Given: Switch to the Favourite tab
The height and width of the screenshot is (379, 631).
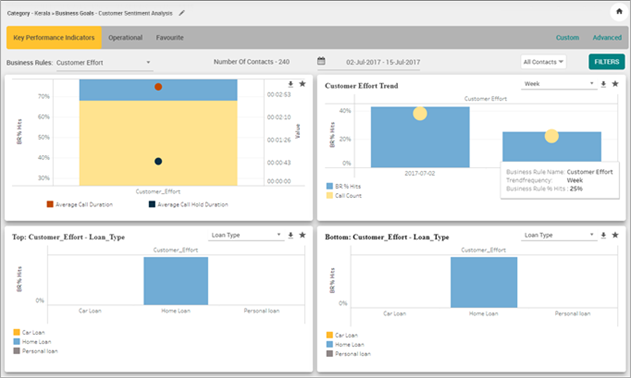Looking at the screenshot, I should coord(170,38).
